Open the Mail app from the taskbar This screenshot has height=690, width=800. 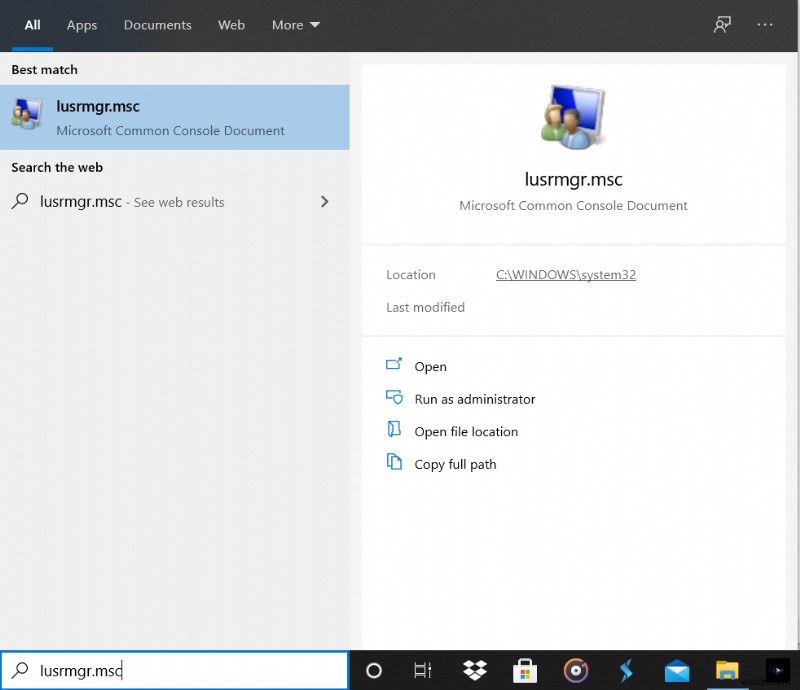[x=676, y=670]
